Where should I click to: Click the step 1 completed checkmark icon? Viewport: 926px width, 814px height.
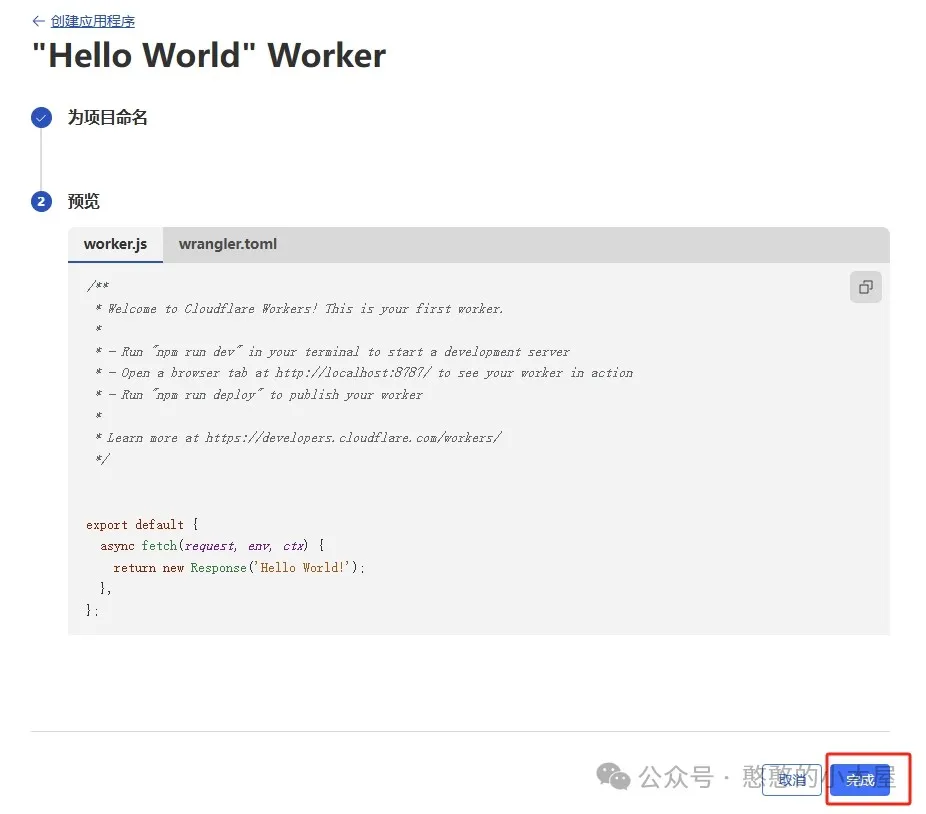[41, 118]
